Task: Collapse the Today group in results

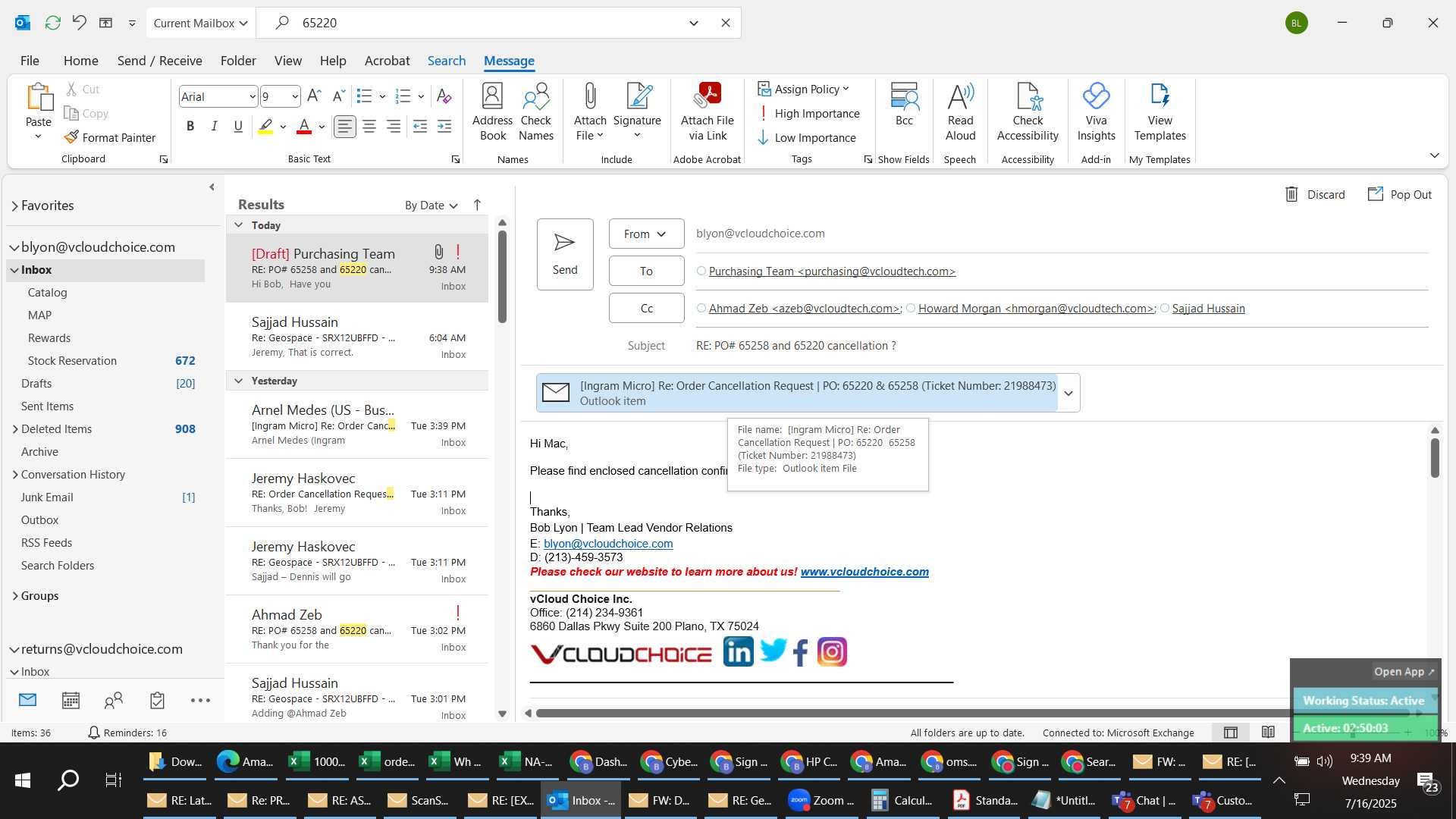Action: click(x=238, y=225)
